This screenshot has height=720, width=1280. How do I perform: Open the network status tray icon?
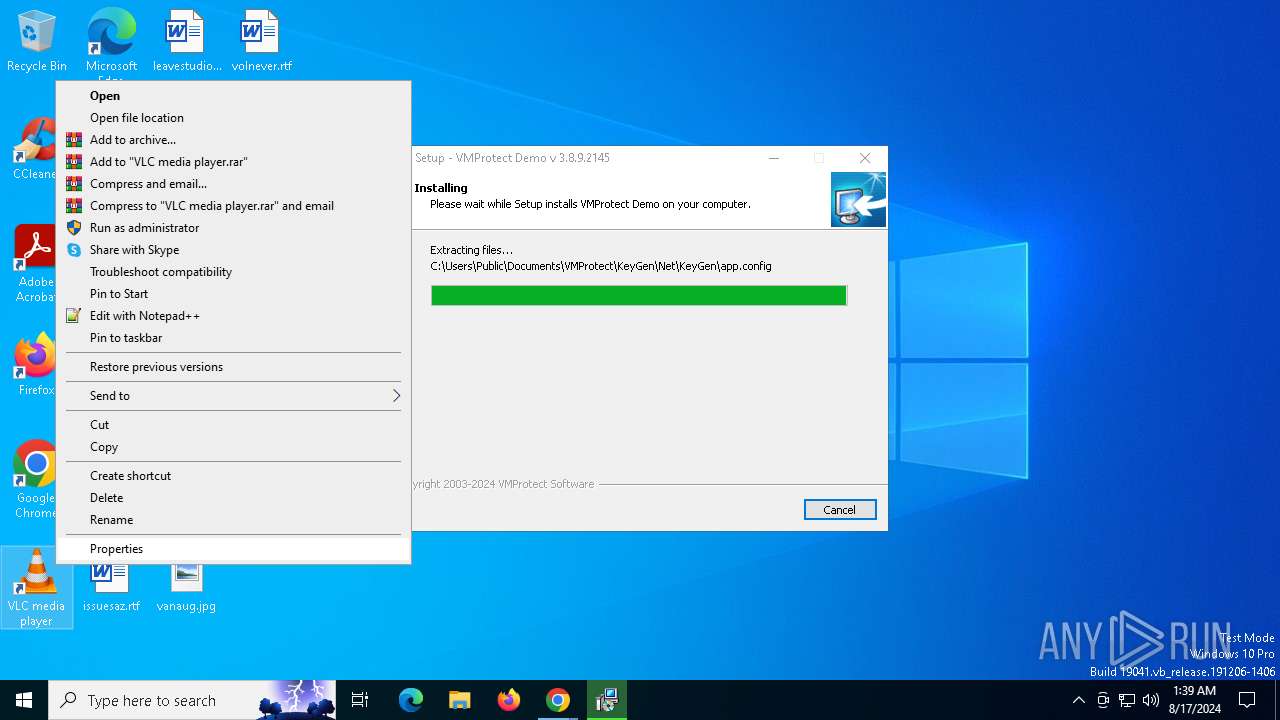1127,700
